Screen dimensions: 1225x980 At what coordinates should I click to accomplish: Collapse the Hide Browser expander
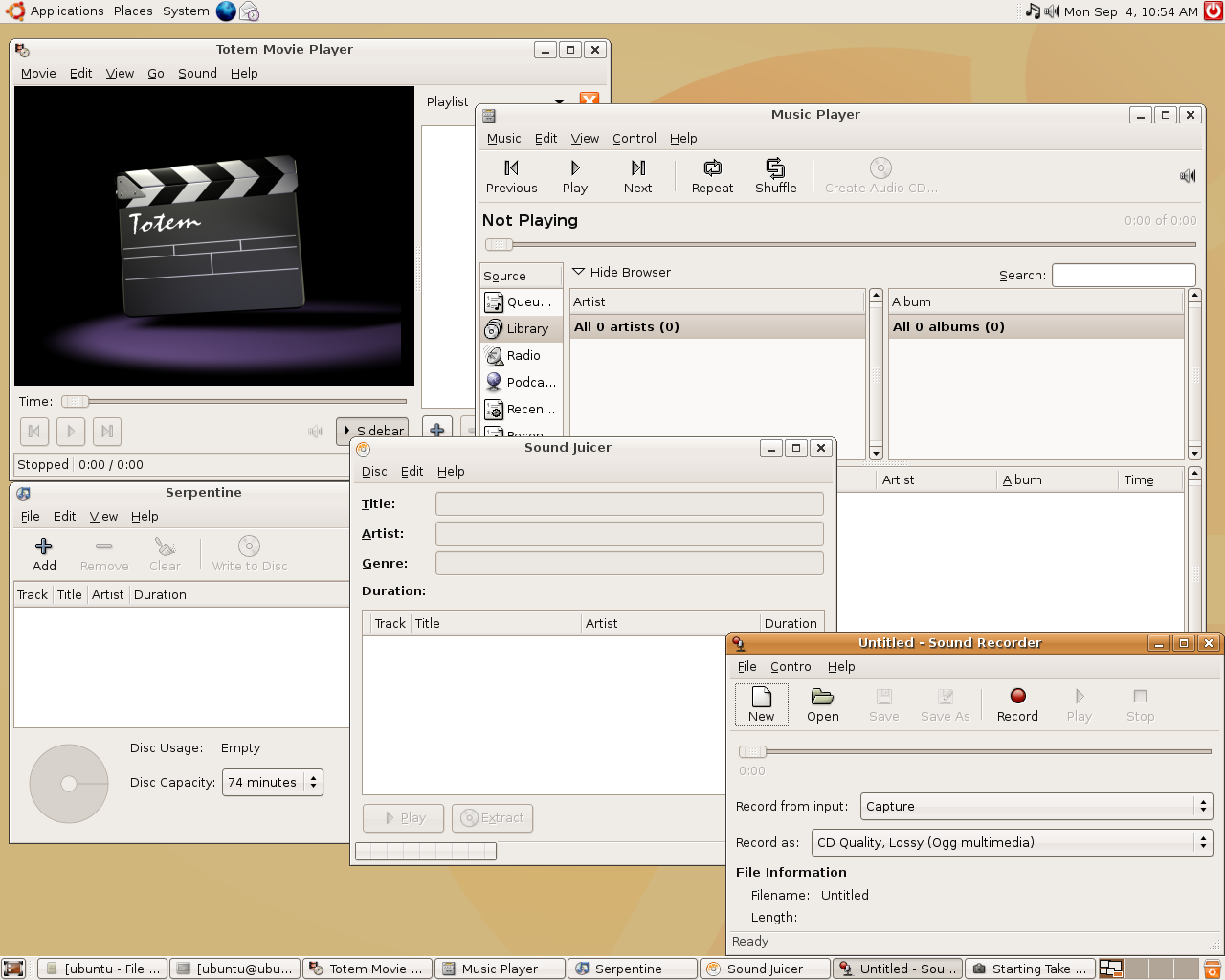621,272
